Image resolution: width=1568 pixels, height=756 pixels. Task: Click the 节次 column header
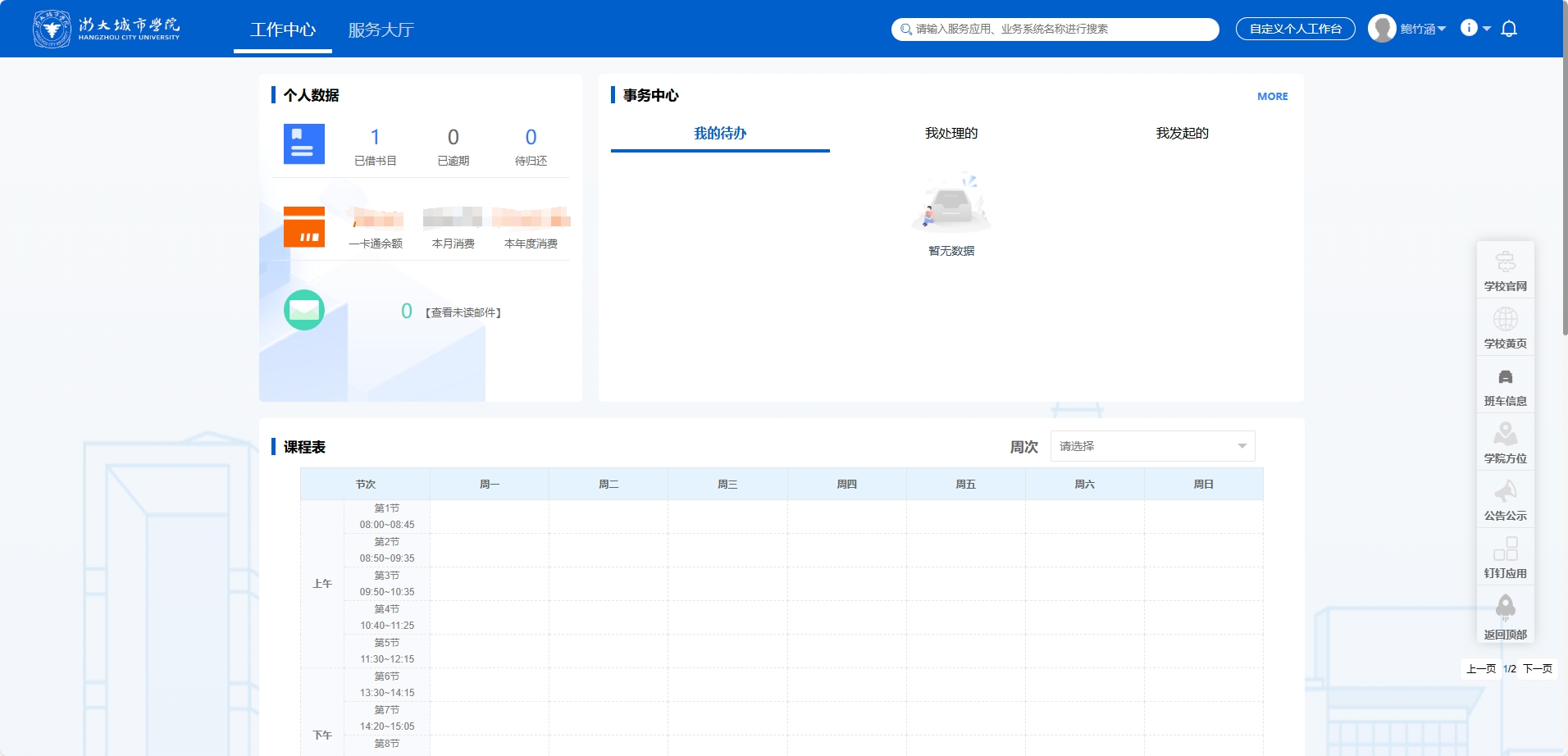pyautogui.click(x=366, y=485)
